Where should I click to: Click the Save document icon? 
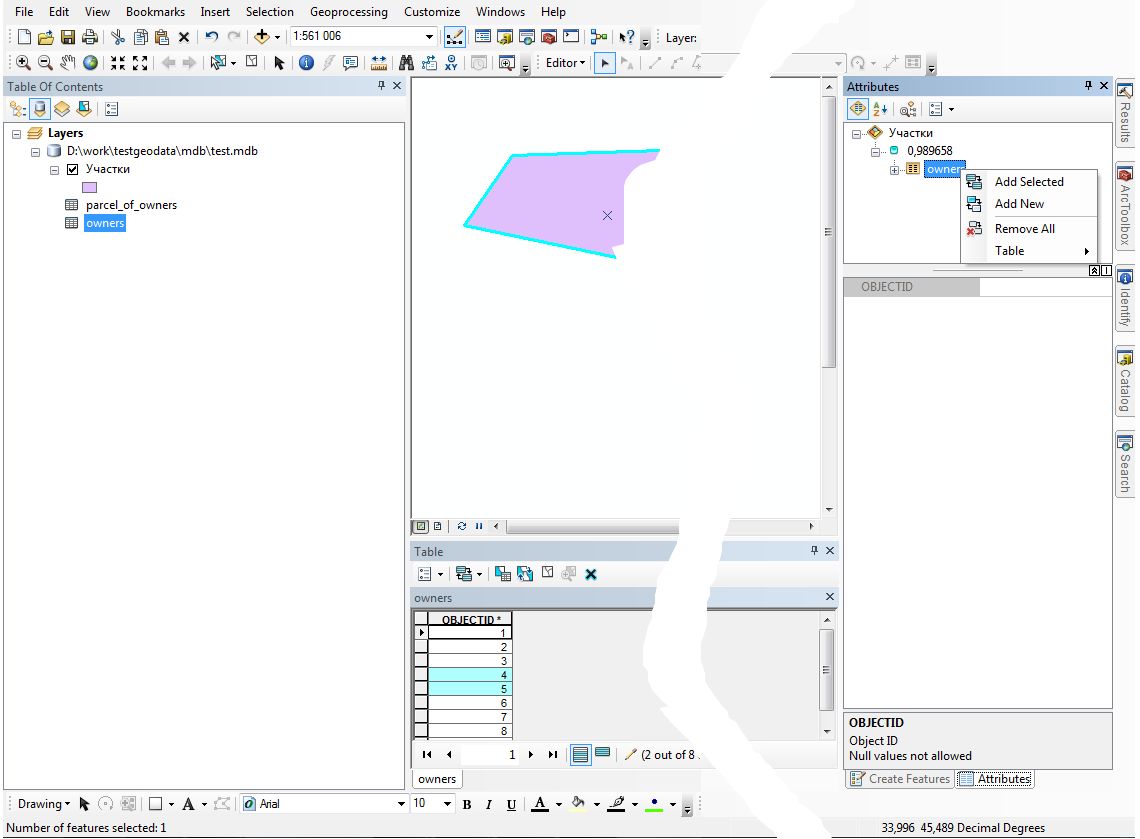[x=68, y=37]
